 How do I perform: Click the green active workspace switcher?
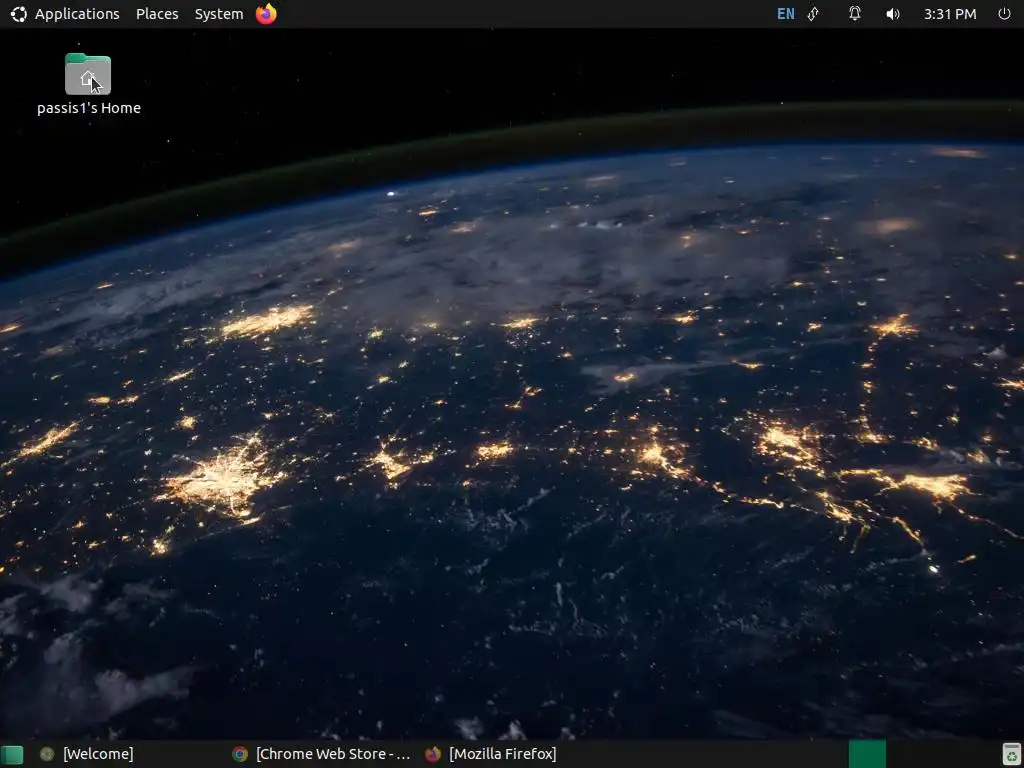[867, 754]
